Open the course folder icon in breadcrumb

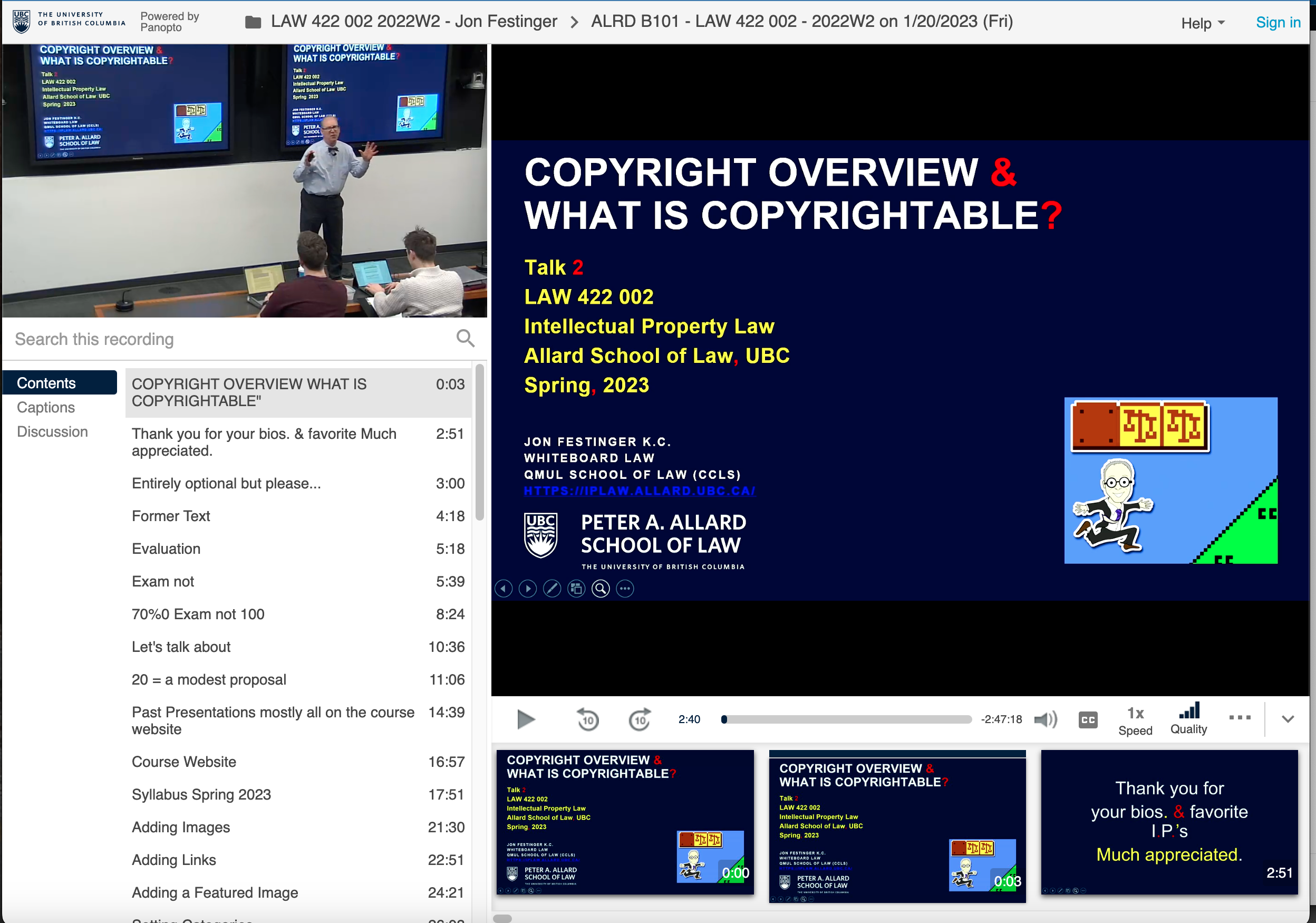coord(253,22)
